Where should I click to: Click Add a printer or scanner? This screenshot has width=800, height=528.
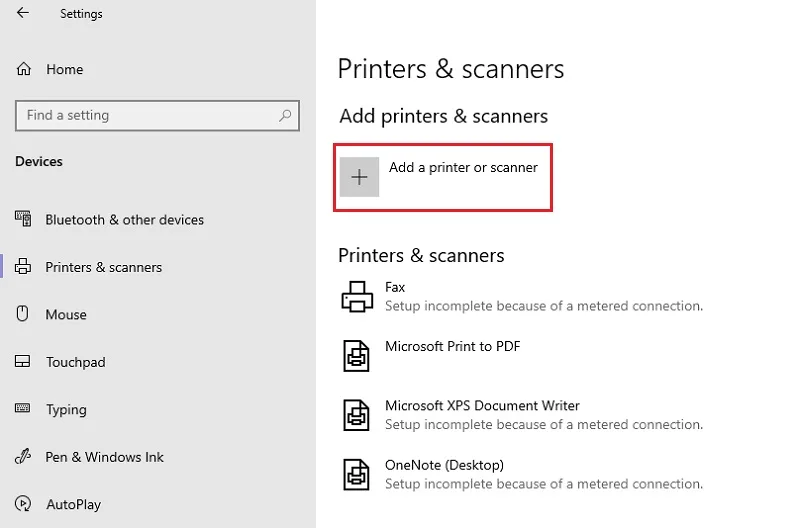[463, 167]
